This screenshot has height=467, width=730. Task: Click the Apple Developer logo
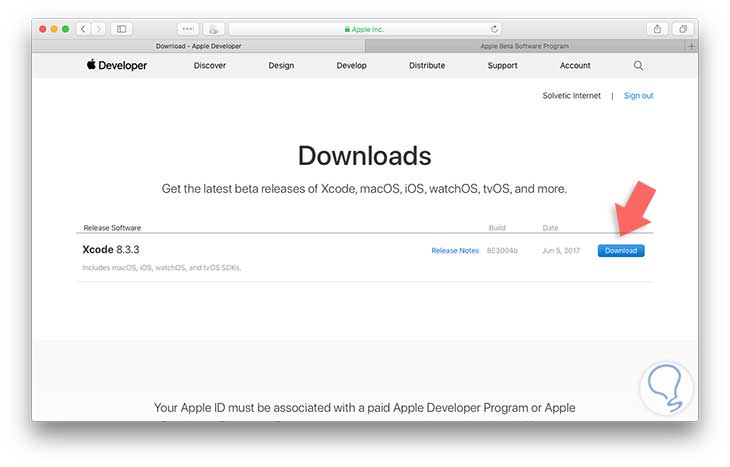116,65
